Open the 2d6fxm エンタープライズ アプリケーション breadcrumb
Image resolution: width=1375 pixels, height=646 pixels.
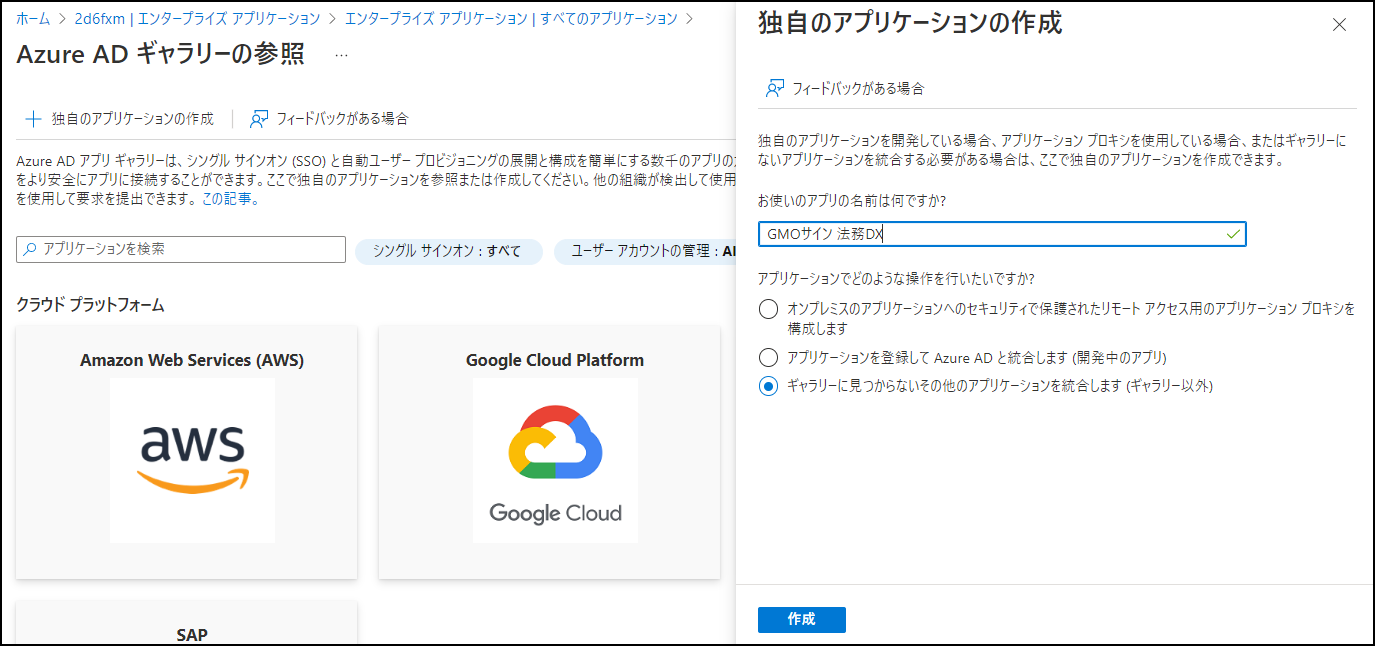197,19
